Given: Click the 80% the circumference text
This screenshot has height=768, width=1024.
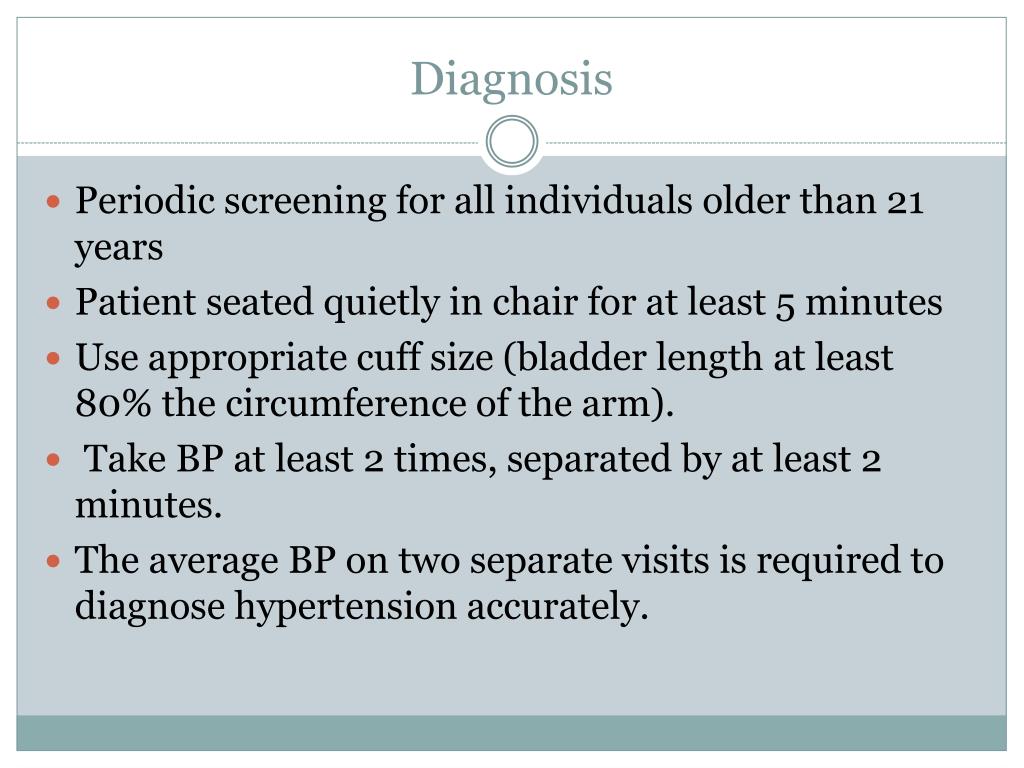Looking at the screenshot, I should coord(375,404).
